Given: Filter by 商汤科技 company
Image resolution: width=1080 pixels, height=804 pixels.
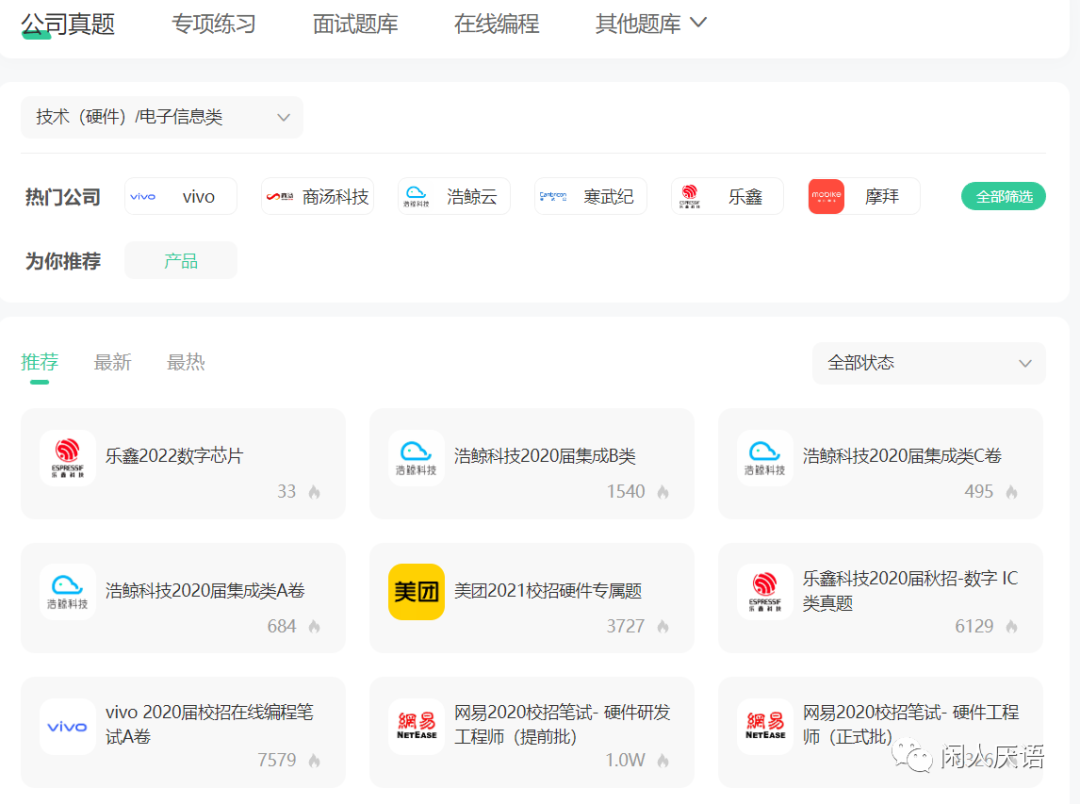Looking at the screenshot, I should [335, 197].
